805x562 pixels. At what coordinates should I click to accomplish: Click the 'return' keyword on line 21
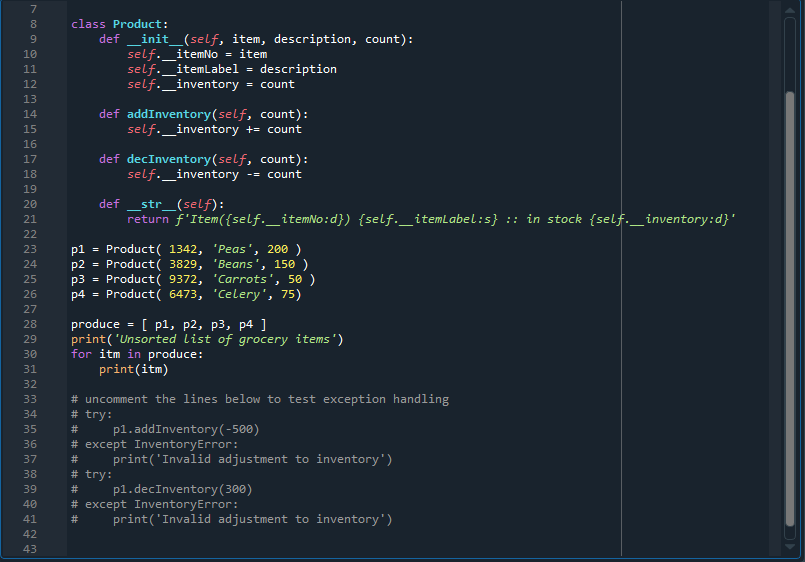pos(148,219)
